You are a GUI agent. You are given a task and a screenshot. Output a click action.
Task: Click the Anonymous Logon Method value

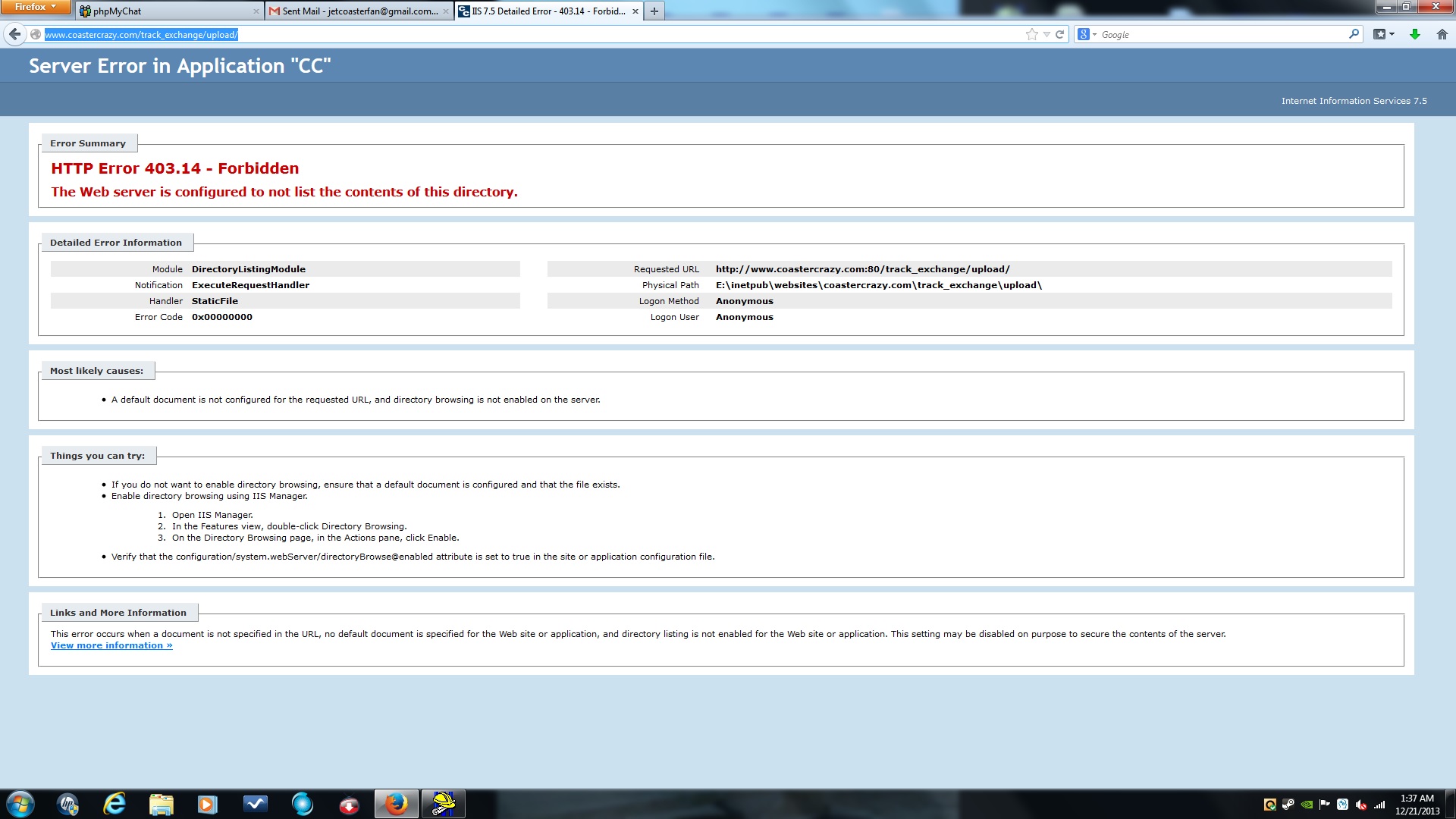(744, 301)
